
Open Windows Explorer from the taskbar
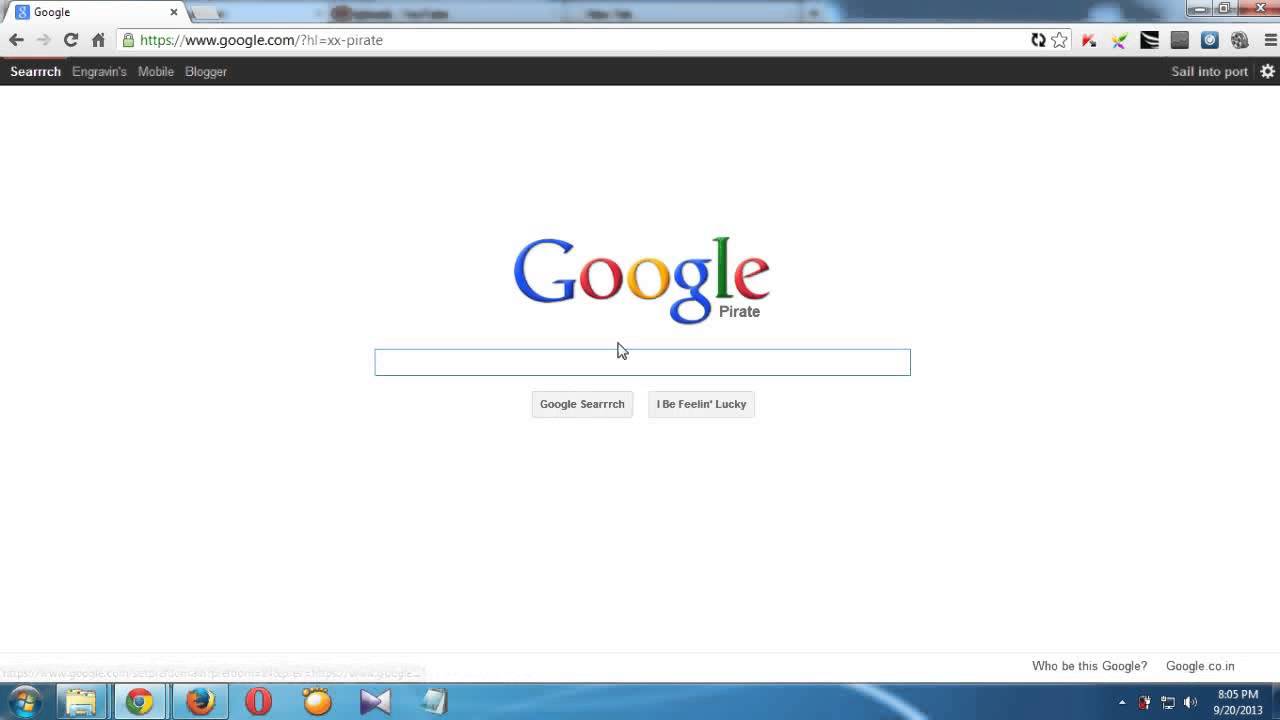pos(81,701)
